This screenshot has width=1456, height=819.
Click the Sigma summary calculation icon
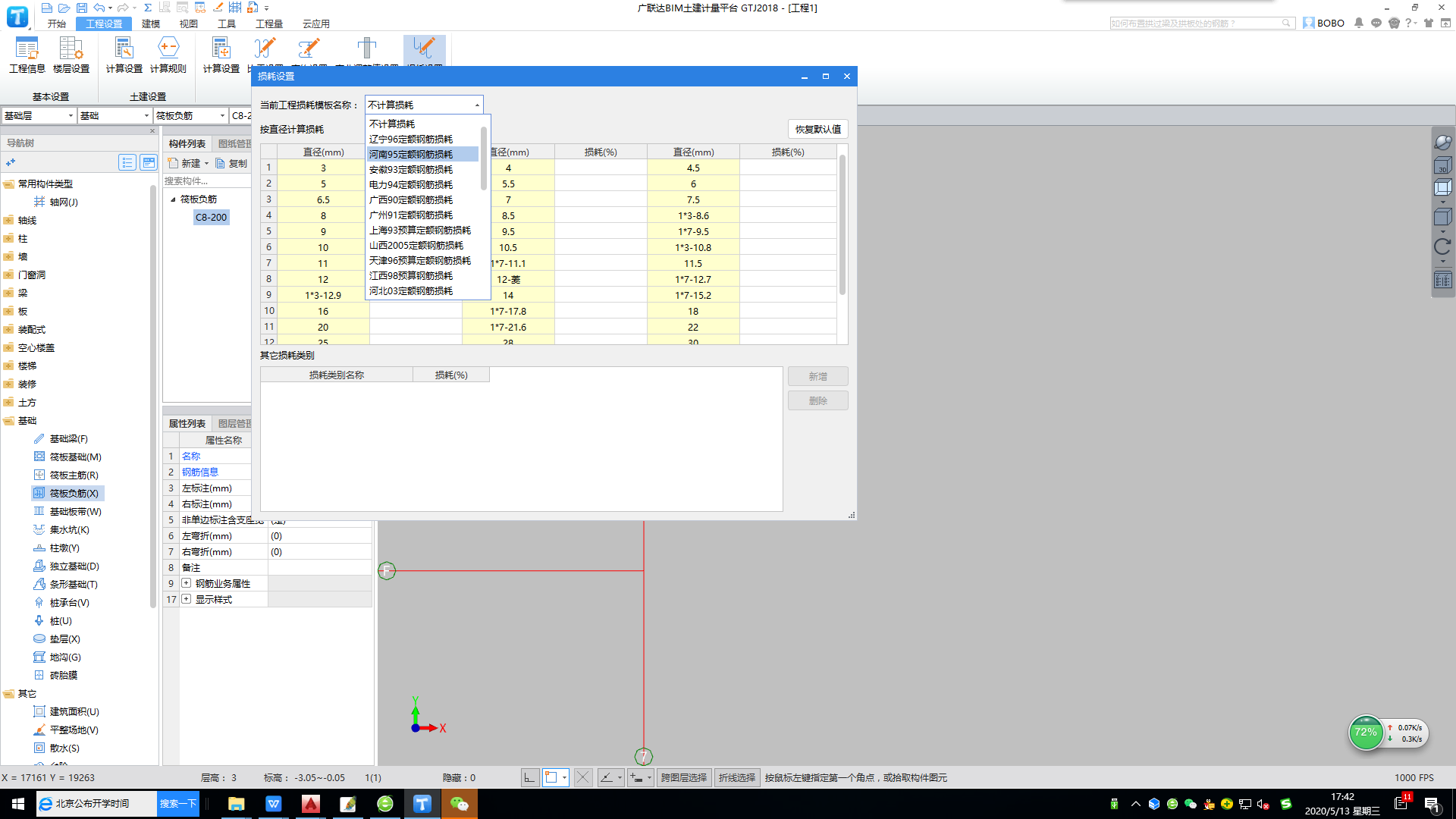coord(148,8)
